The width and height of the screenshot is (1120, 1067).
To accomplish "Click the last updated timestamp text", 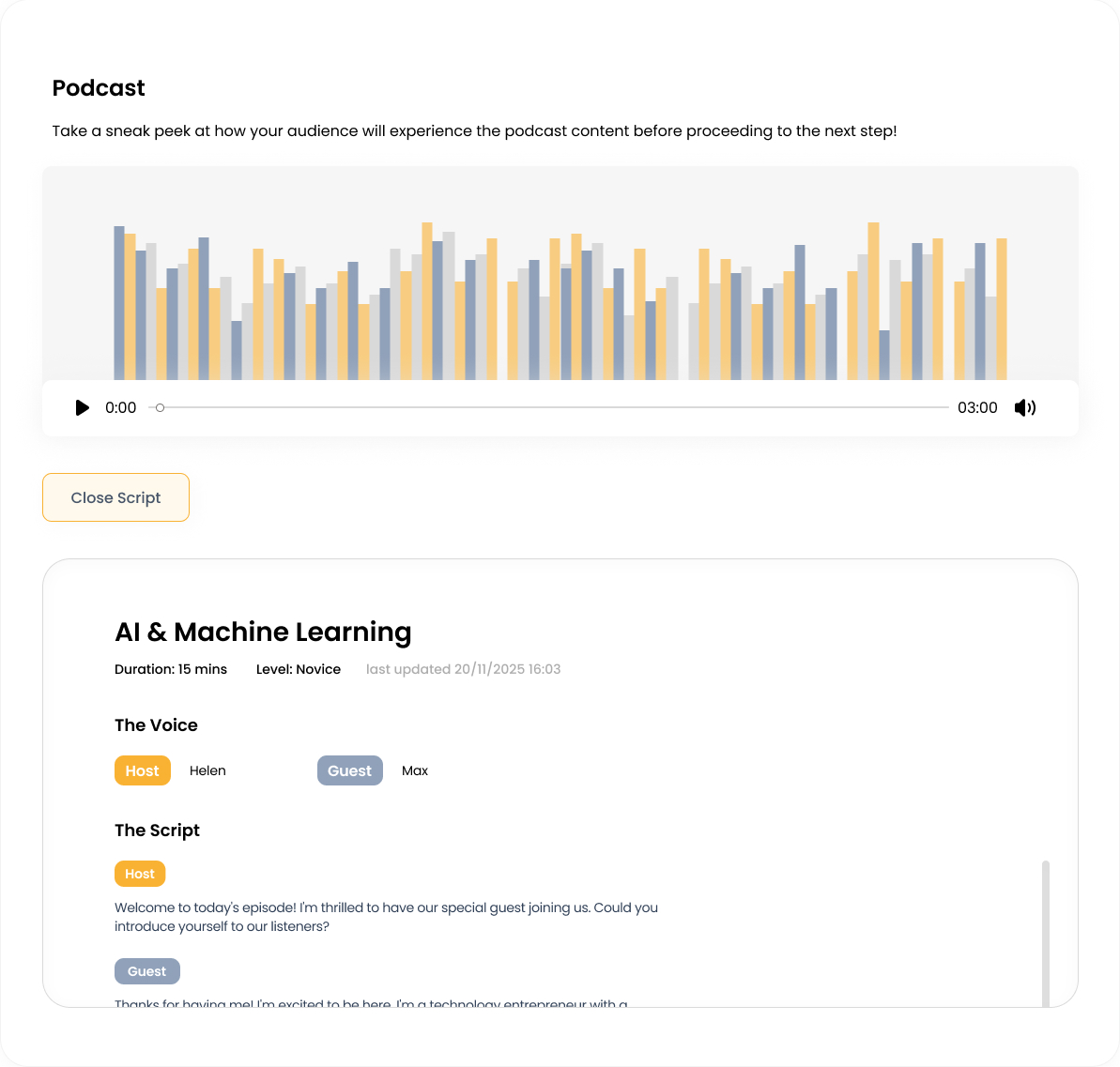I will [464, 669].
